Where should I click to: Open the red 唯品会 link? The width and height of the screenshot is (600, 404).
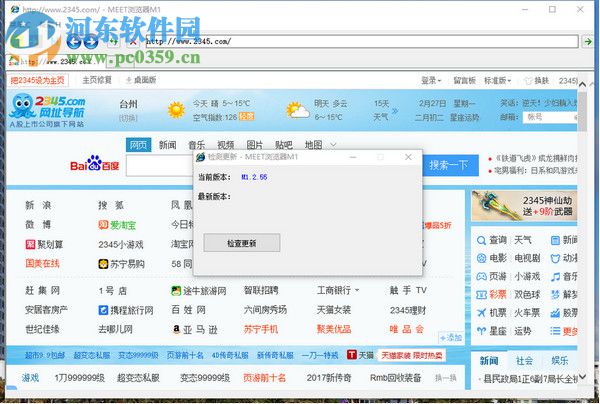tap(407, 329)
